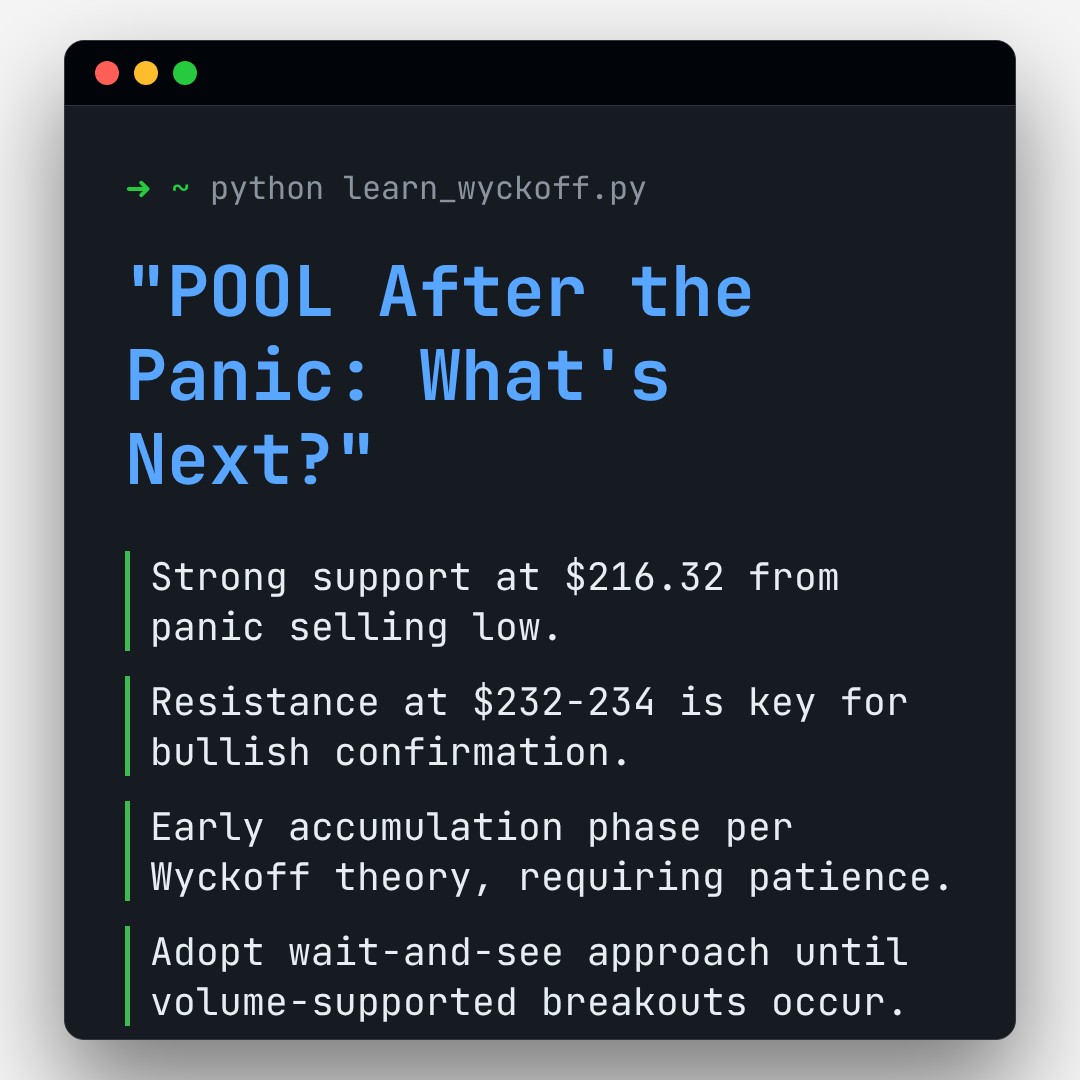Click green bar beside Strong support bullet
This screenshot has height=1080, width=1080.
128,601
